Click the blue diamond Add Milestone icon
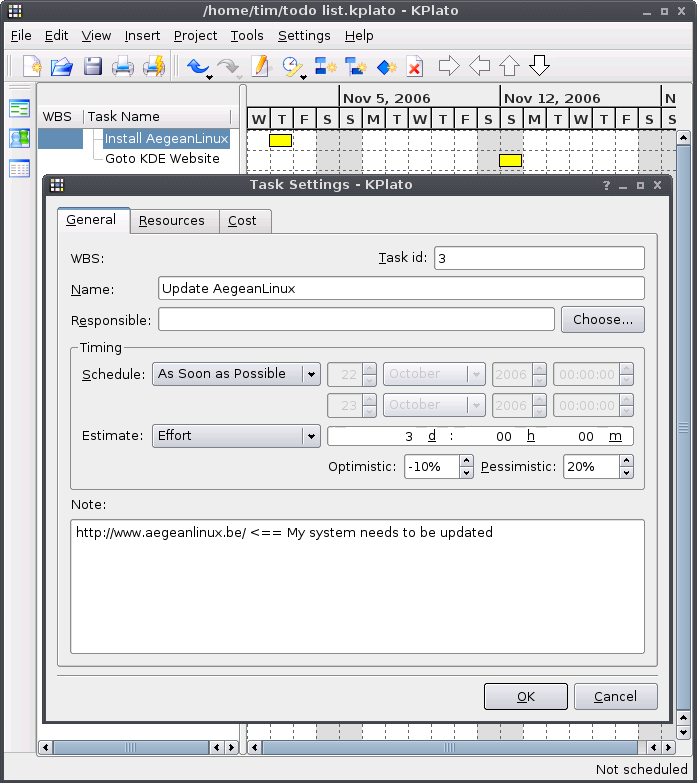Viewport: 697px width, 783px height. [x=386, y=66]
